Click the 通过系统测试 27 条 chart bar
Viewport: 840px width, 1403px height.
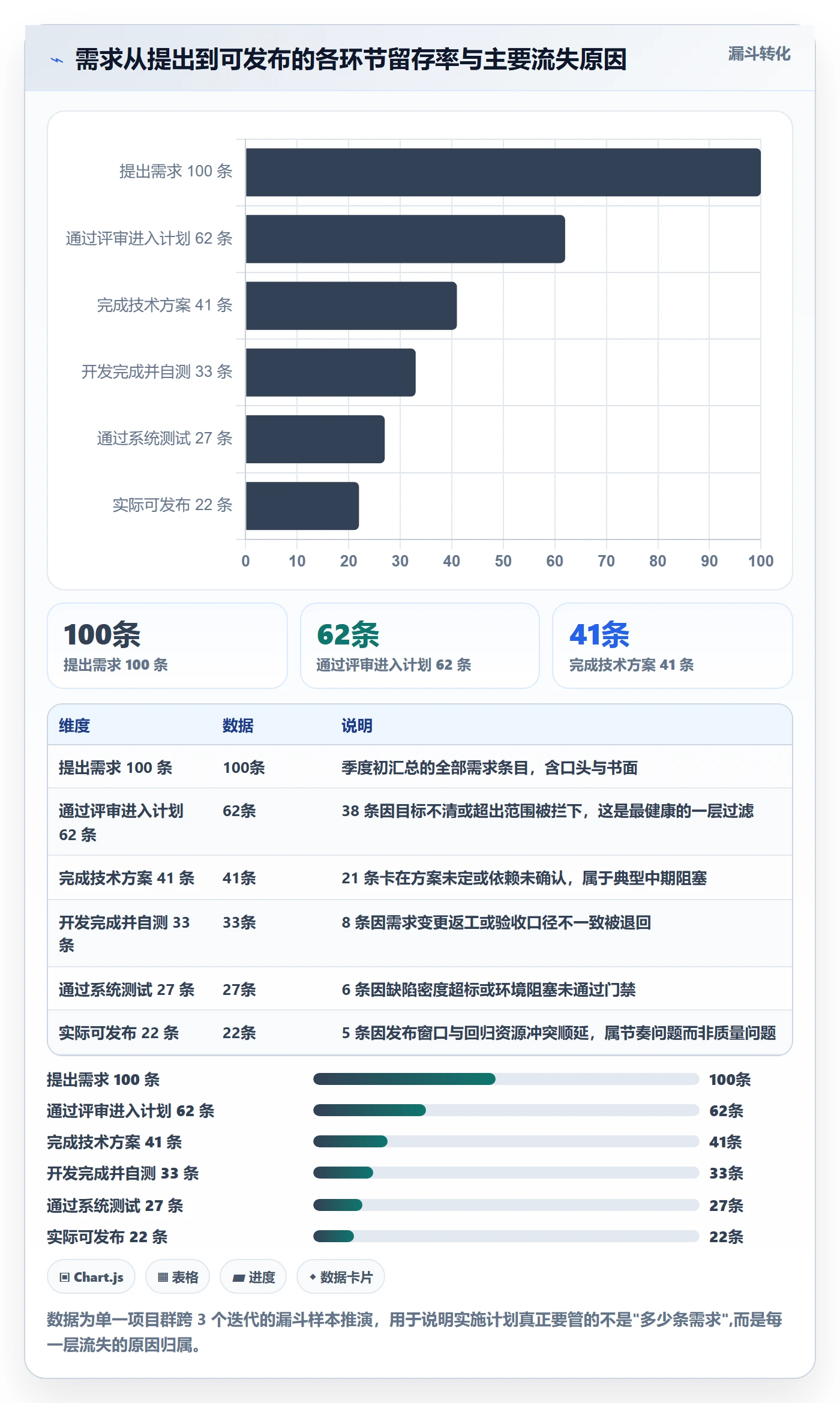[x=315, y=439]
